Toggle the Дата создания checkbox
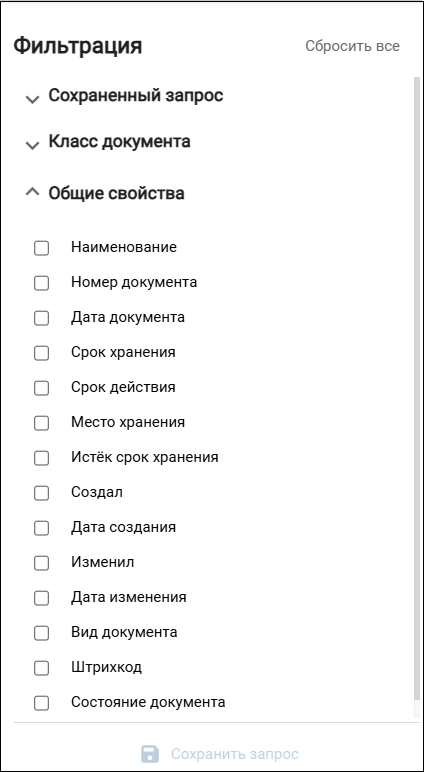The width and height of the screenshot is (424, 772). click(41, 528)
